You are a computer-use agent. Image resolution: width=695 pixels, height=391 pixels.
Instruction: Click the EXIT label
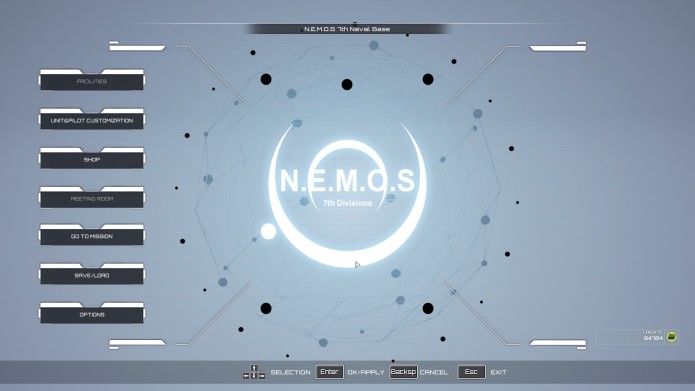[498, 372]
